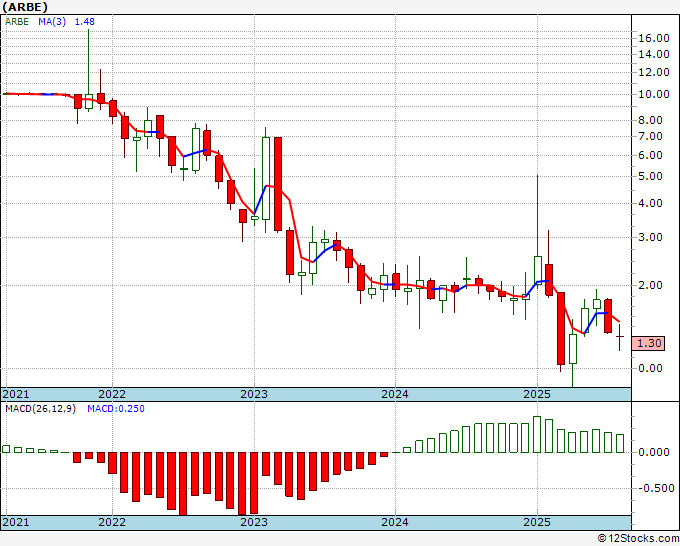Click the 0.00 price axis label

click(x=651, y=368)
